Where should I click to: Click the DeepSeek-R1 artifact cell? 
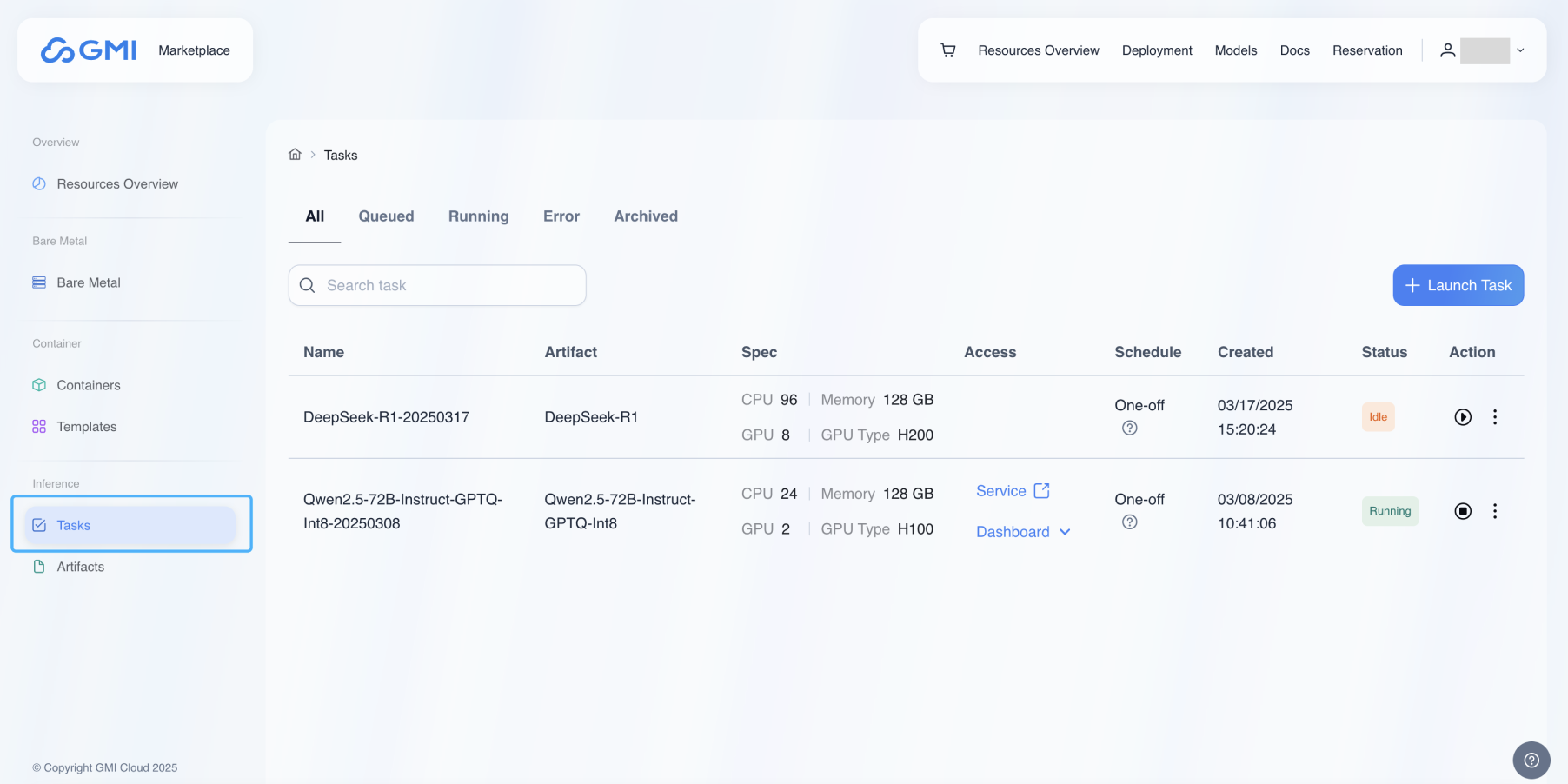point(591,417)
